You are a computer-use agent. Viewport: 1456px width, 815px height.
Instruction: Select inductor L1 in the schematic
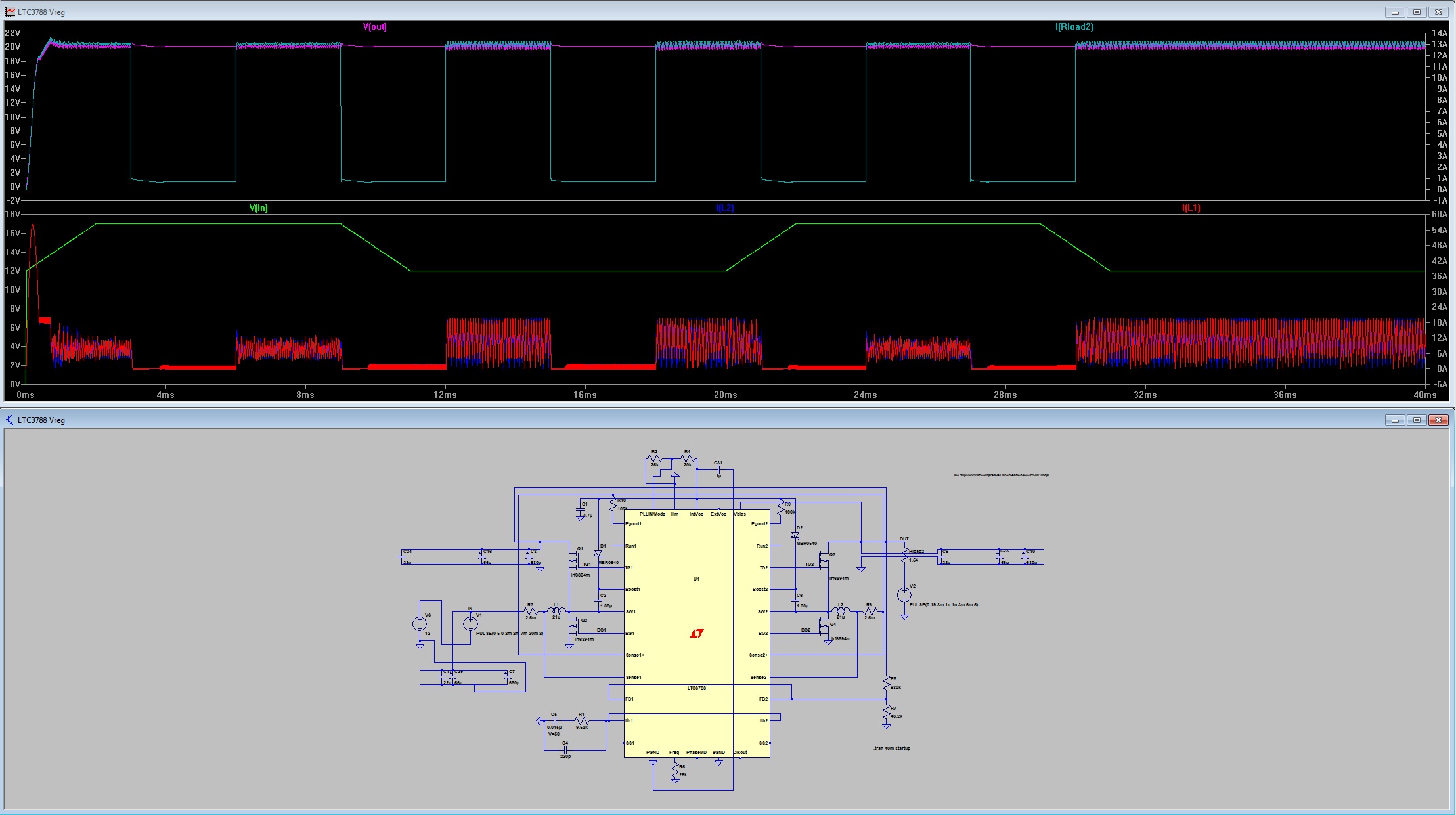[556, 611]
